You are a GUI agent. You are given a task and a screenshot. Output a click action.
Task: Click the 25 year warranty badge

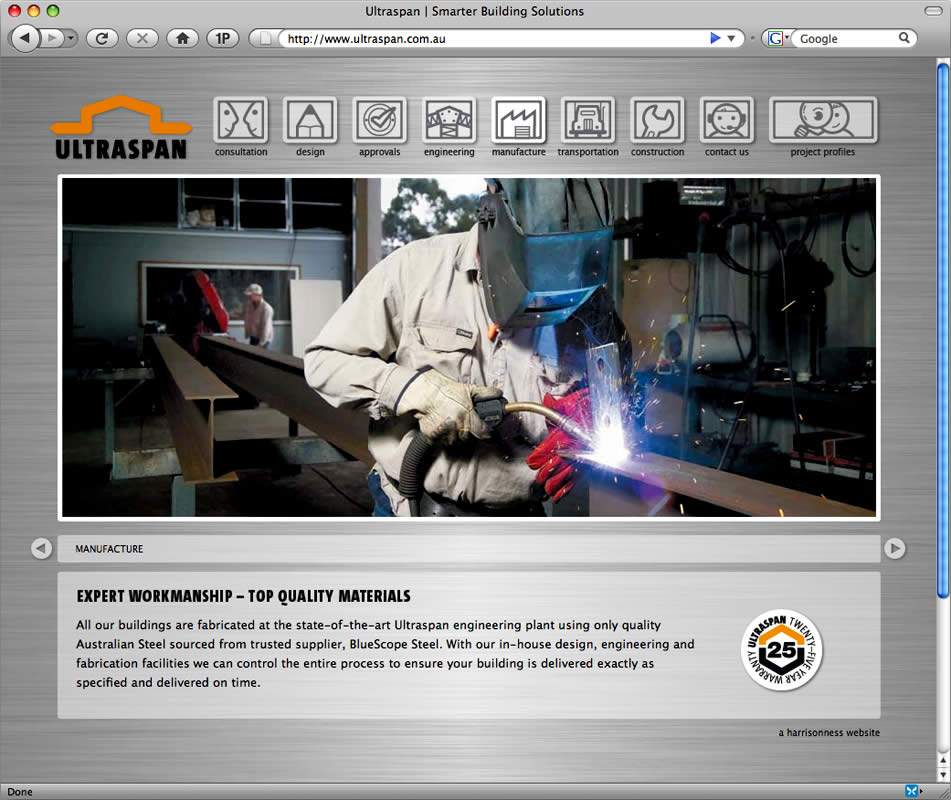coord(782,650)
